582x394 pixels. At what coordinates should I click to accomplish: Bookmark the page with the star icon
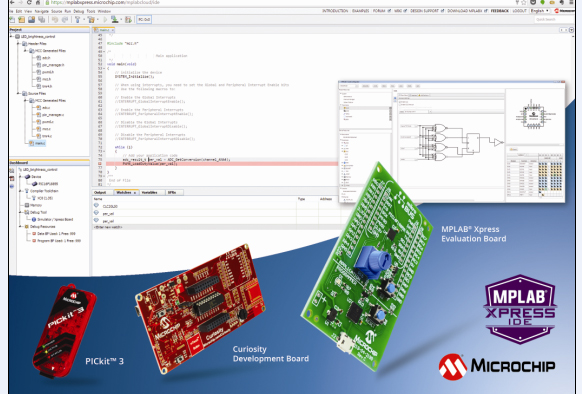524,2
